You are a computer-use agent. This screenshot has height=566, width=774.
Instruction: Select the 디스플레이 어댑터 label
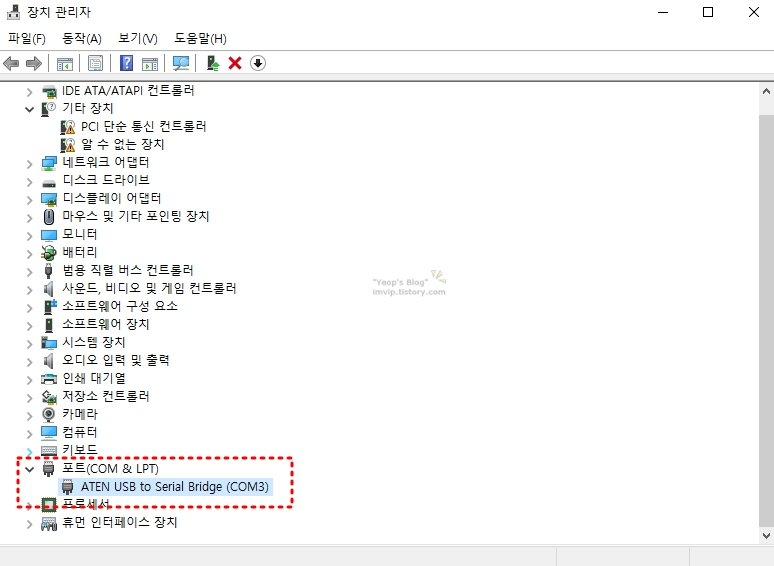tap(112, 198)
